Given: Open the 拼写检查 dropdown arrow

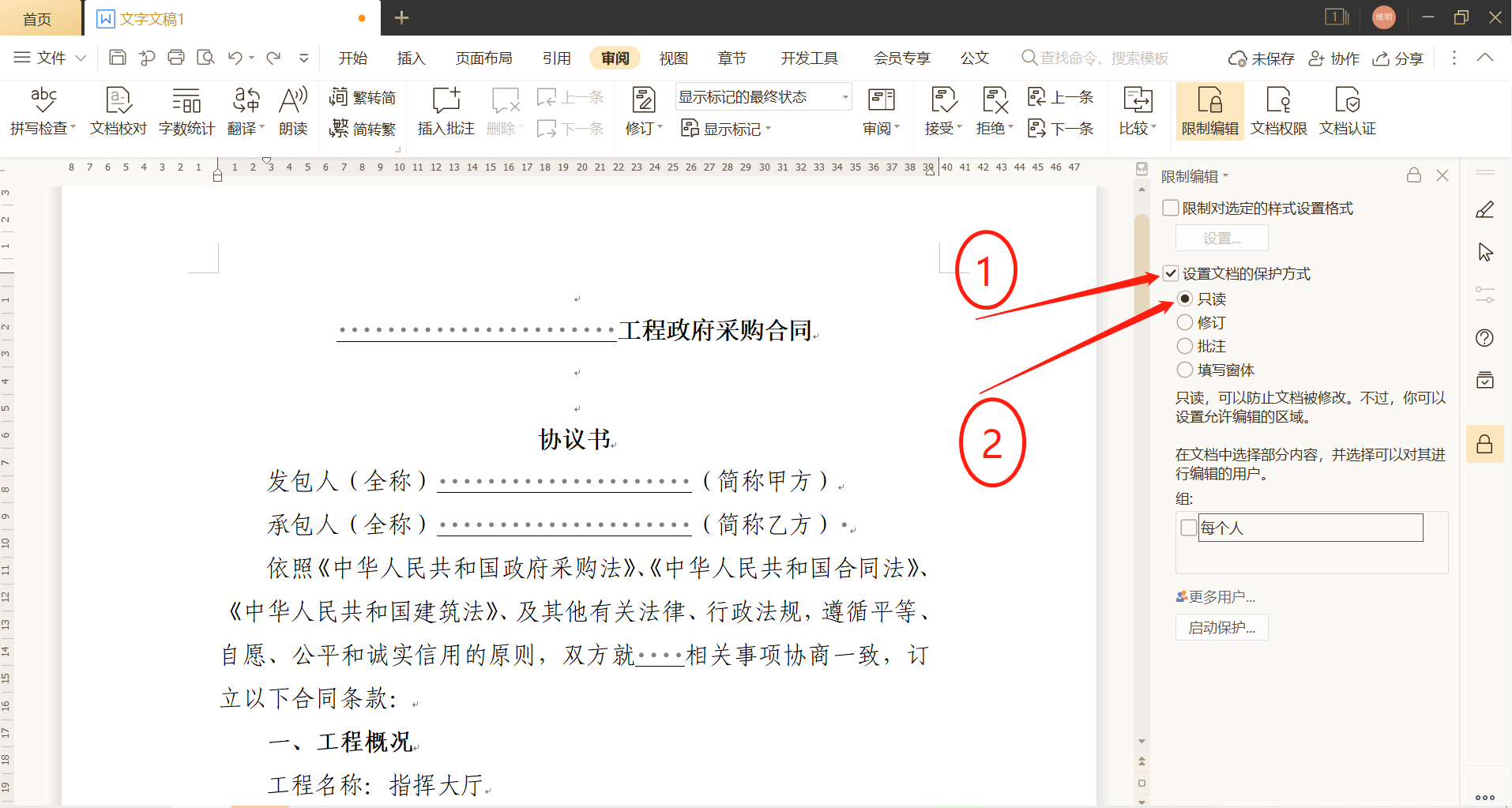Looking at the screenshot, I should pyautogui.click(x=73, y=127).
